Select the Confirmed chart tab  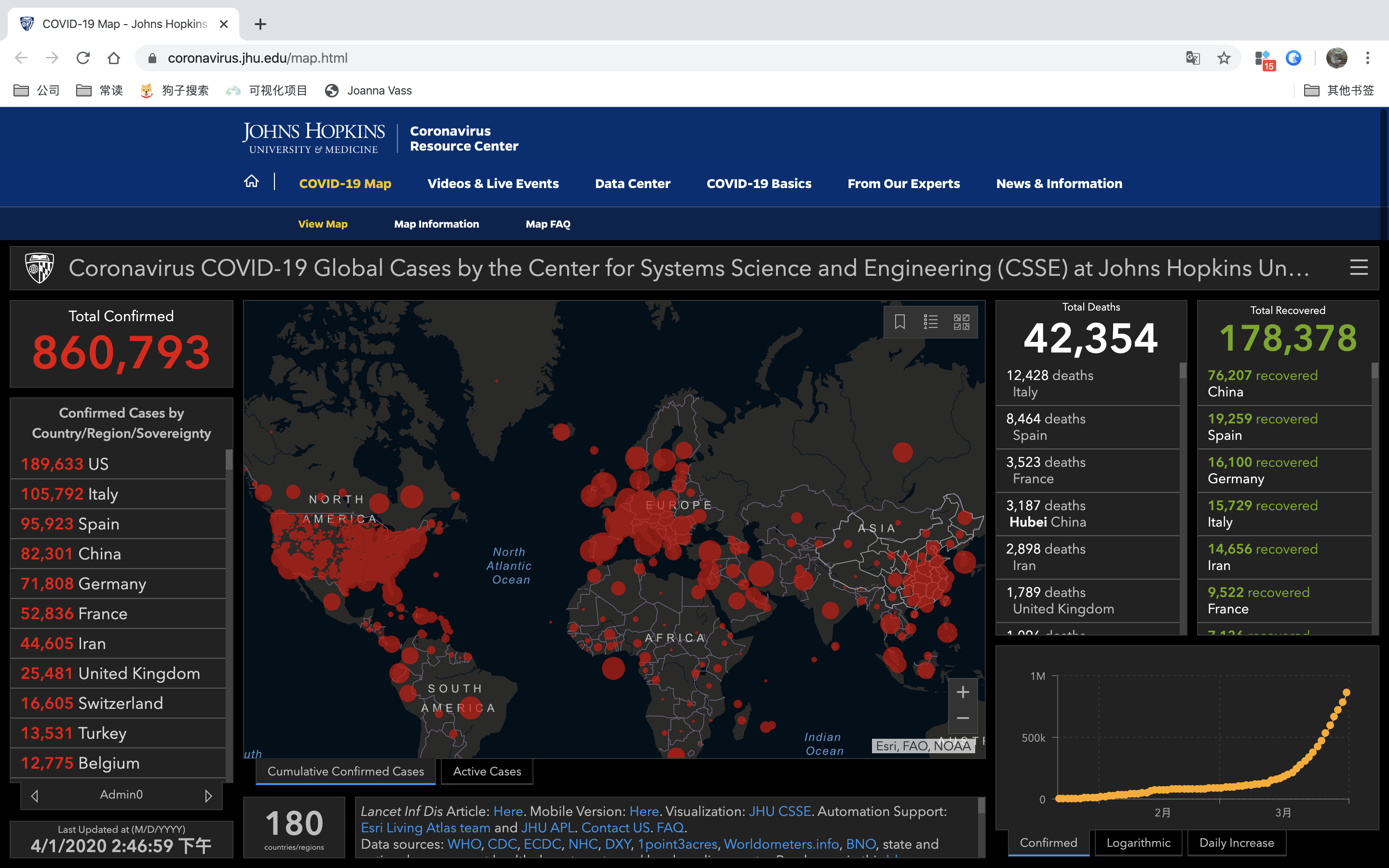point(1048,843)
